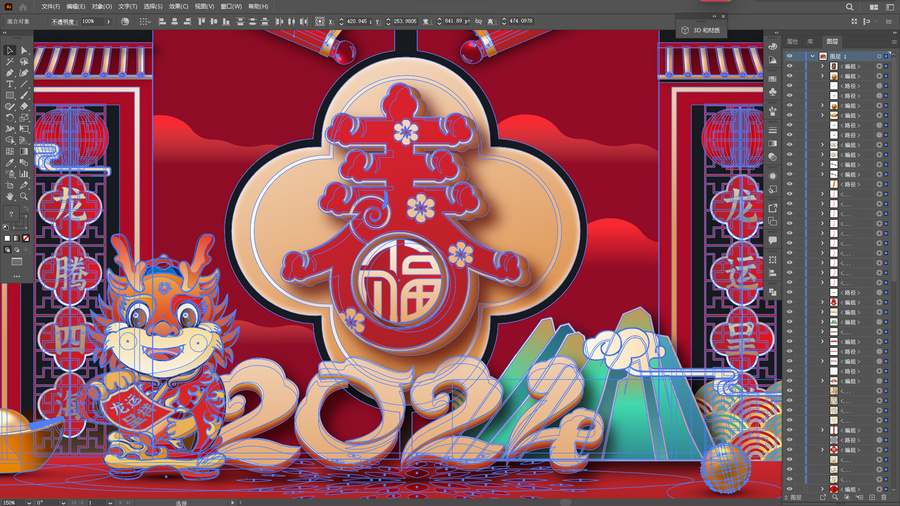Open the Layers panel hamburger menu
900x506 pixels.
coord(894,42)
